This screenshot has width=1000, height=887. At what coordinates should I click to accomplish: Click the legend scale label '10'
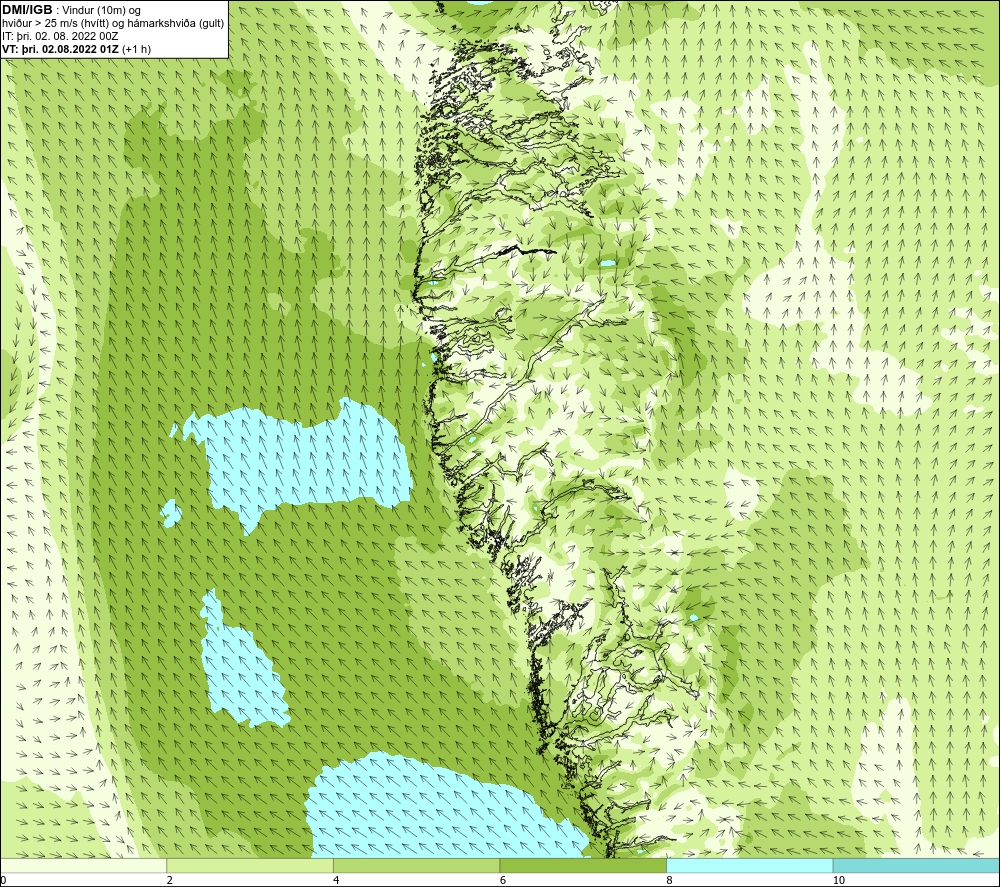[x=839, y=880]
